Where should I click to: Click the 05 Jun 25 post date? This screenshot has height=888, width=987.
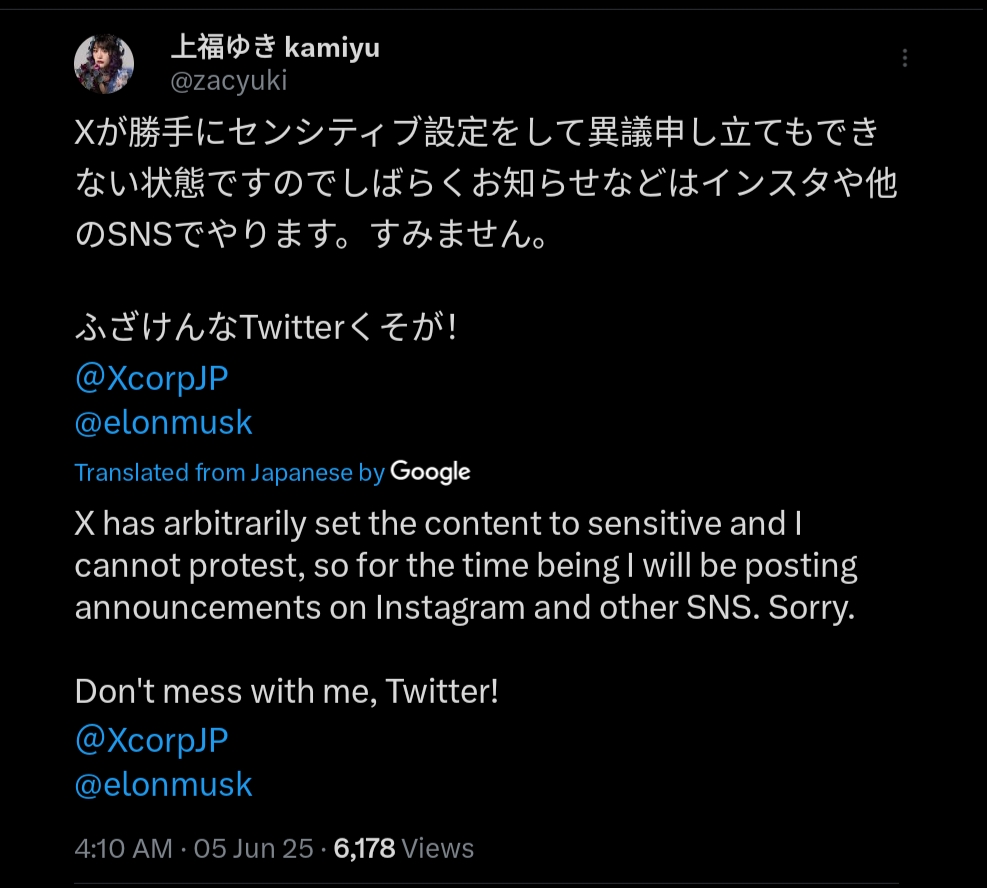(253, 849)
